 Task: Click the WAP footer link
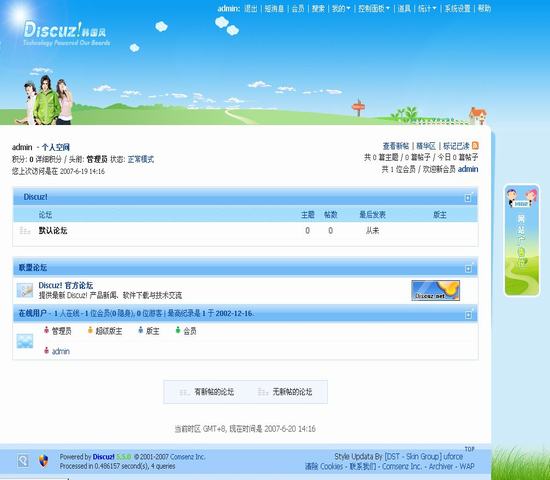click(x=467, y=466)
